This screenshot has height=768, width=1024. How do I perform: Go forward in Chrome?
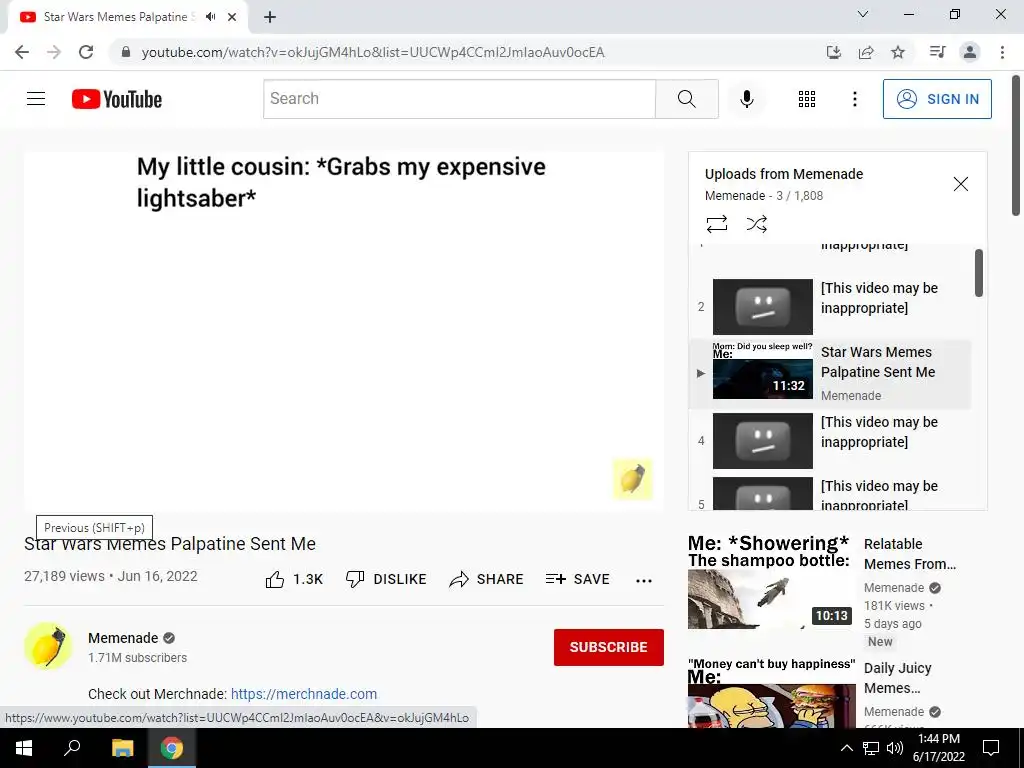54,52
